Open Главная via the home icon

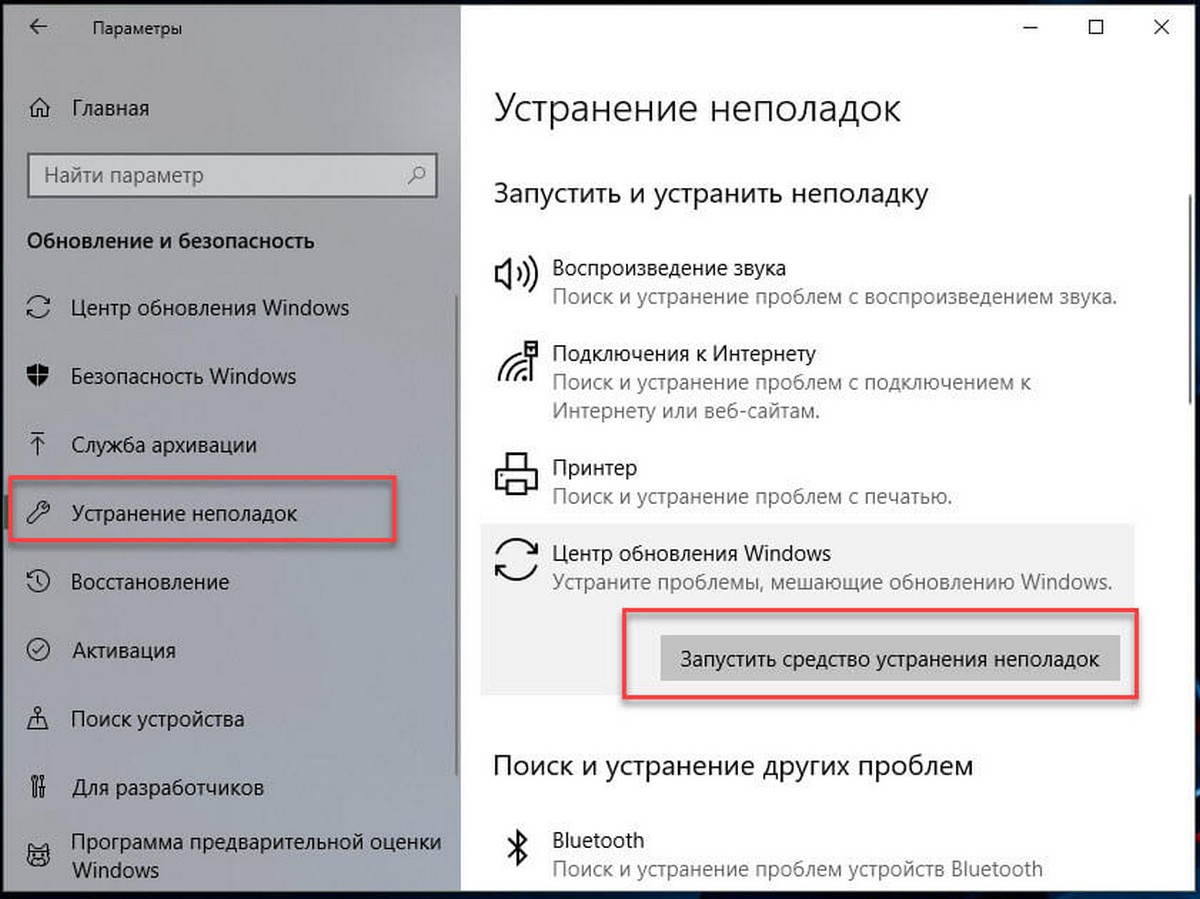tap(39, 107)
